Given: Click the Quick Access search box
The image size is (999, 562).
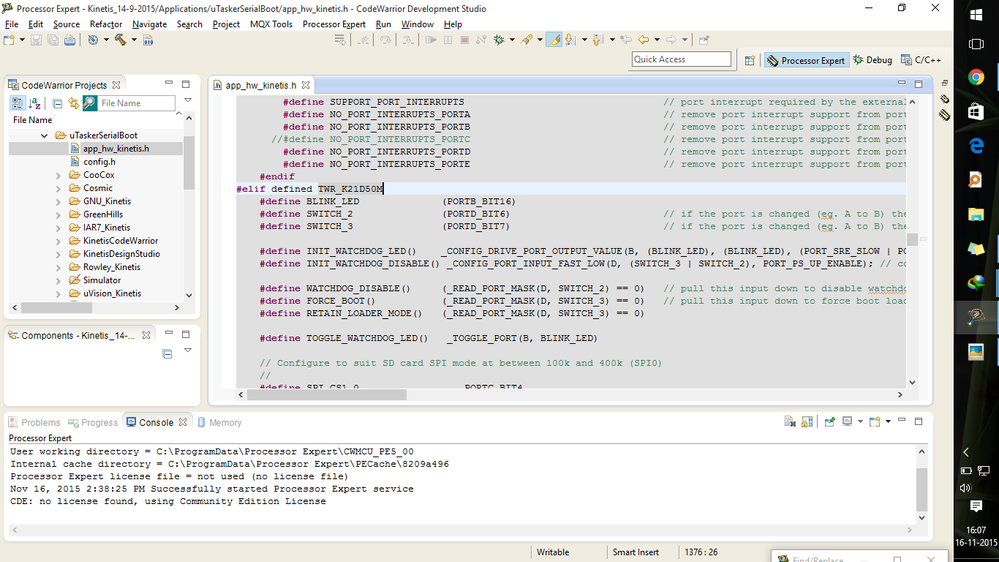Looking at the screenshot, I should click(x=681, y=59).
